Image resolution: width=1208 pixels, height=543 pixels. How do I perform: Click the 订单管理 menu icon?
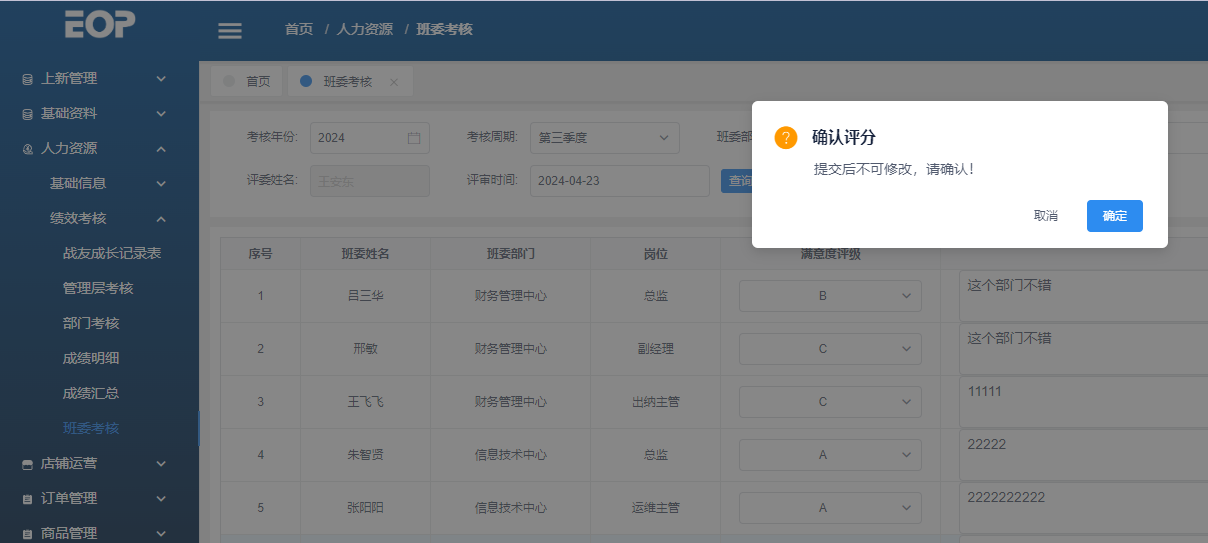(28, 499)
